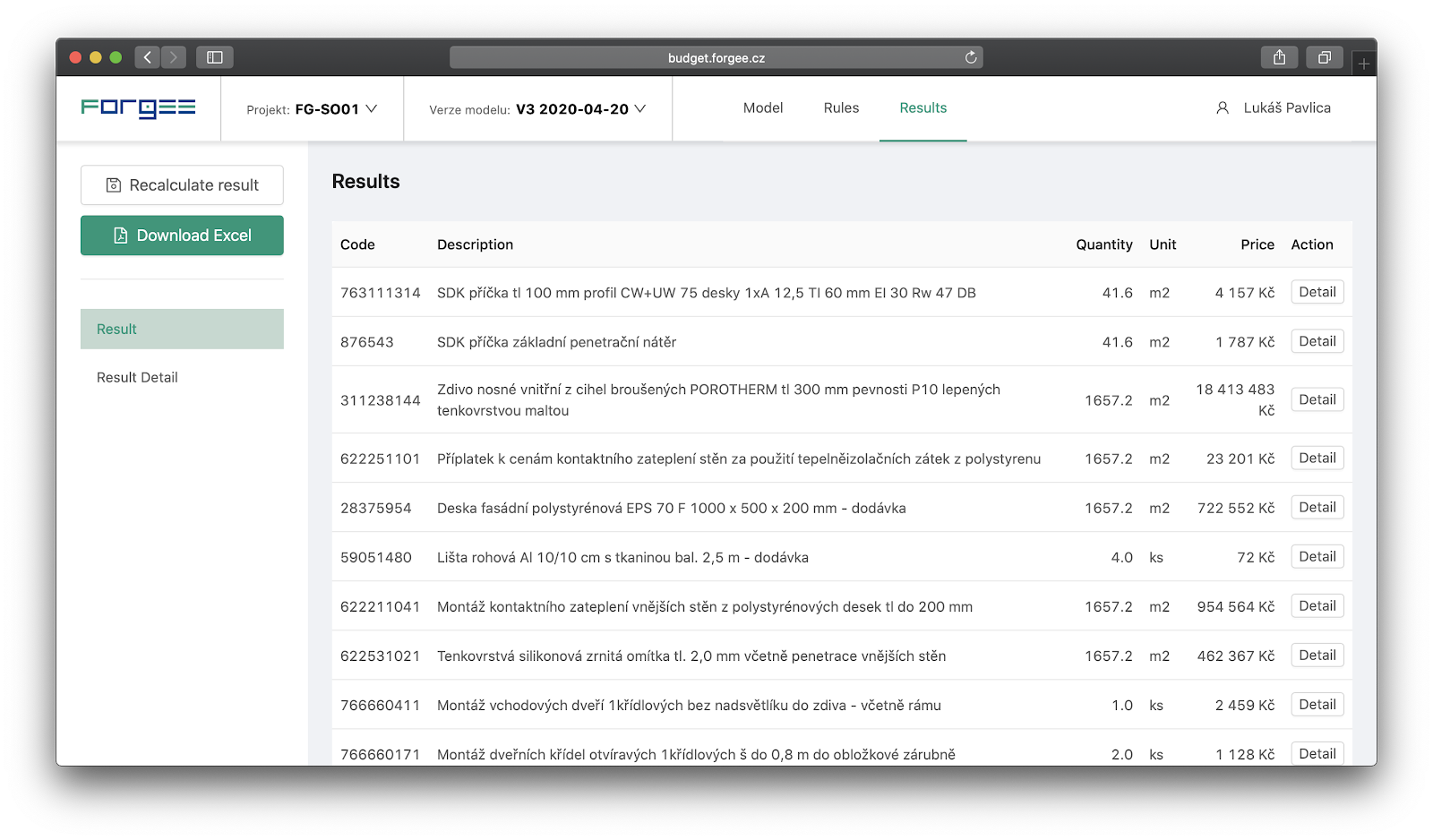Viewport: 1433px width, 840px height.
Task: Go back with browser back arrow
Action: click(148, 57)
